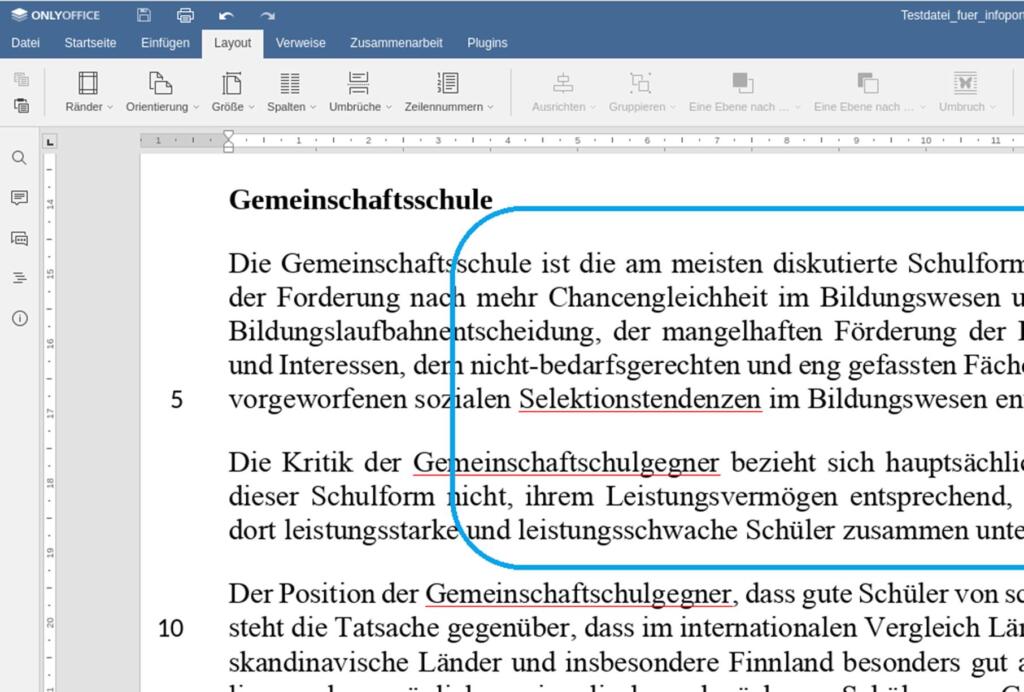Click the Ausrichten align icon

point(563,84)
